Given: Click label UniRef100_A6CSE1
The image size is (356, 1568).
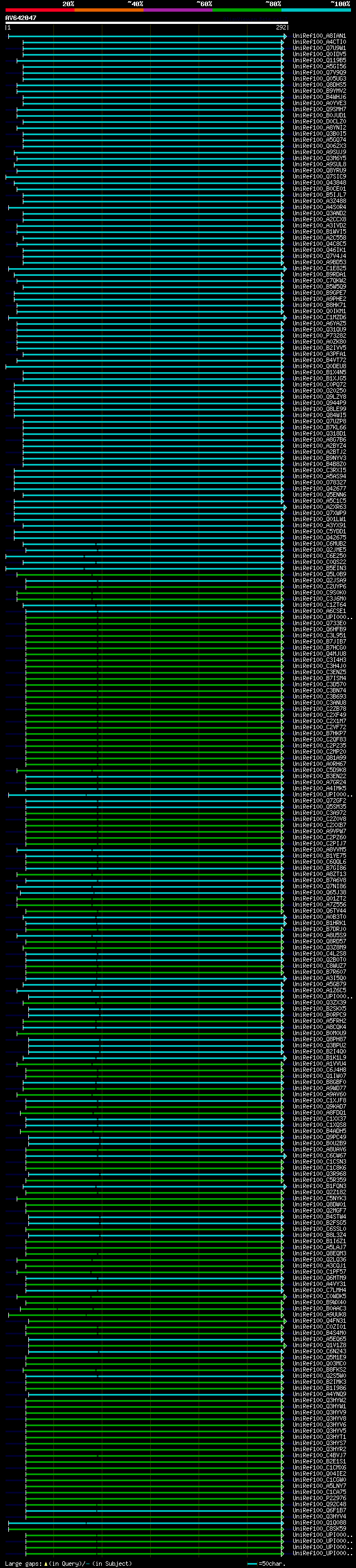Looking at the screenshot, I should click(x=319, y=611).
